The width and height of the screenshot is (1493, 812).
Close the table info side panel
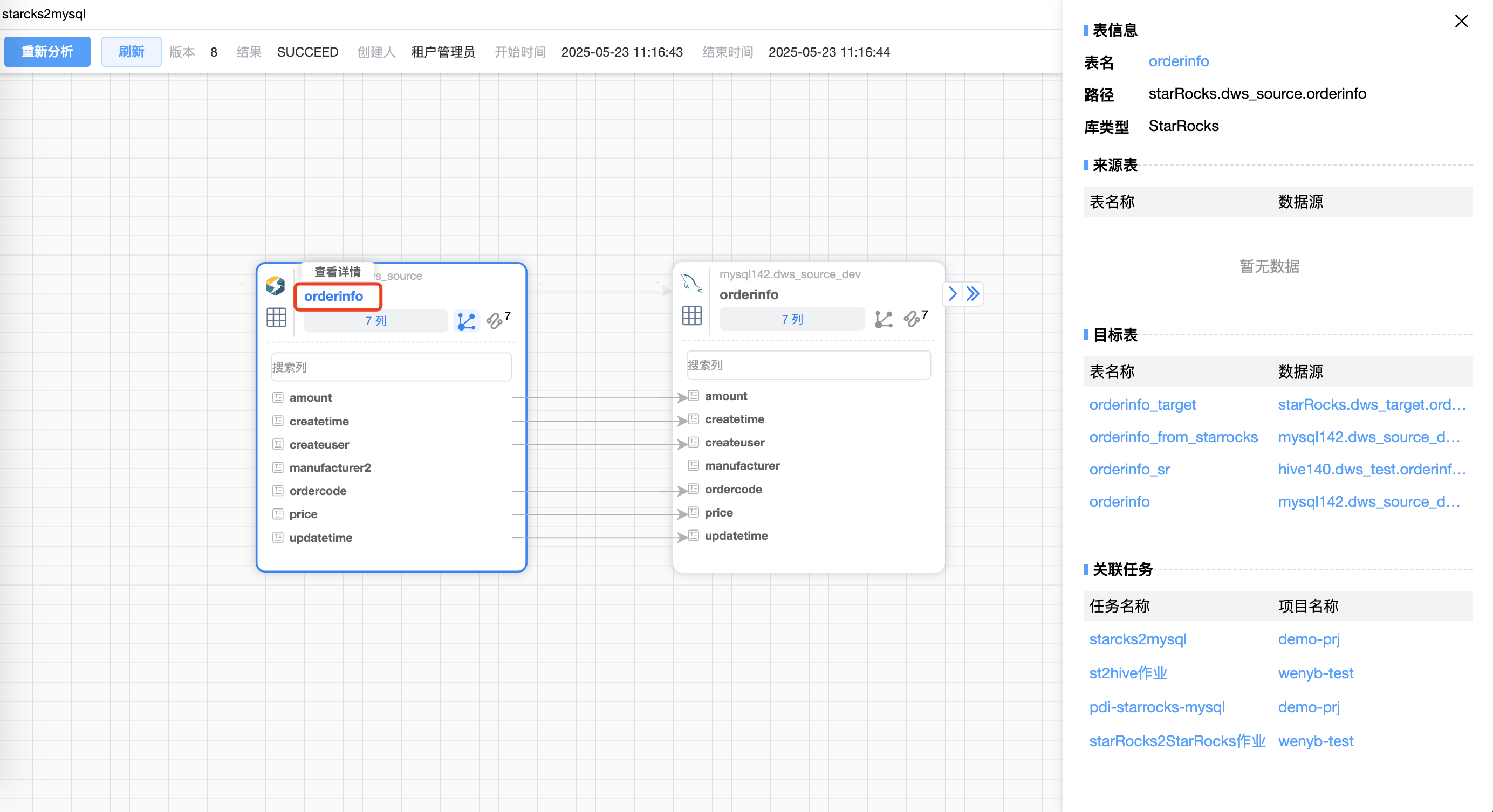point(1461,22)
